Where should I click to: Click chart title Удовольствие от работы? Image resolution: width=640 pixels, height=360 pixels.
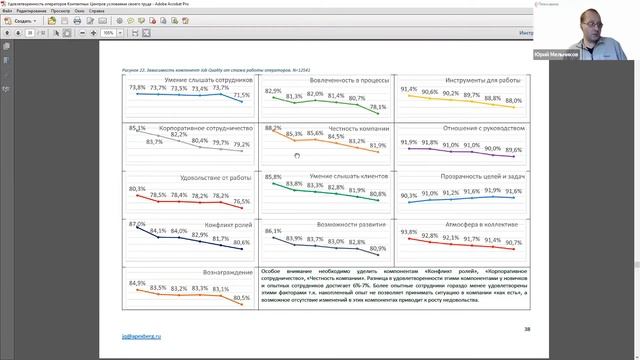point(216,178)
